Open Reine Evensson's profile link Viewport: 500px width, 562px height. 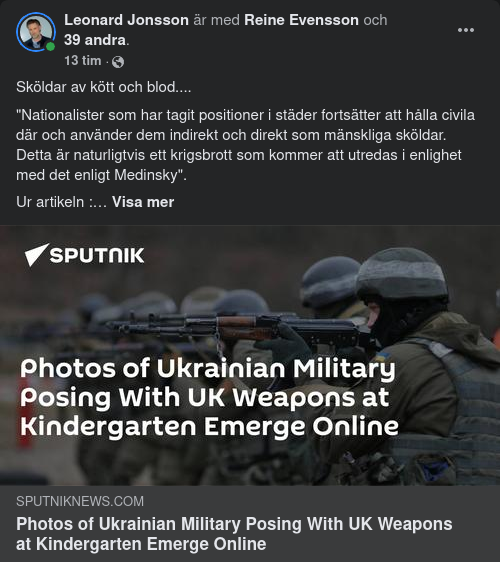point(301,20)
